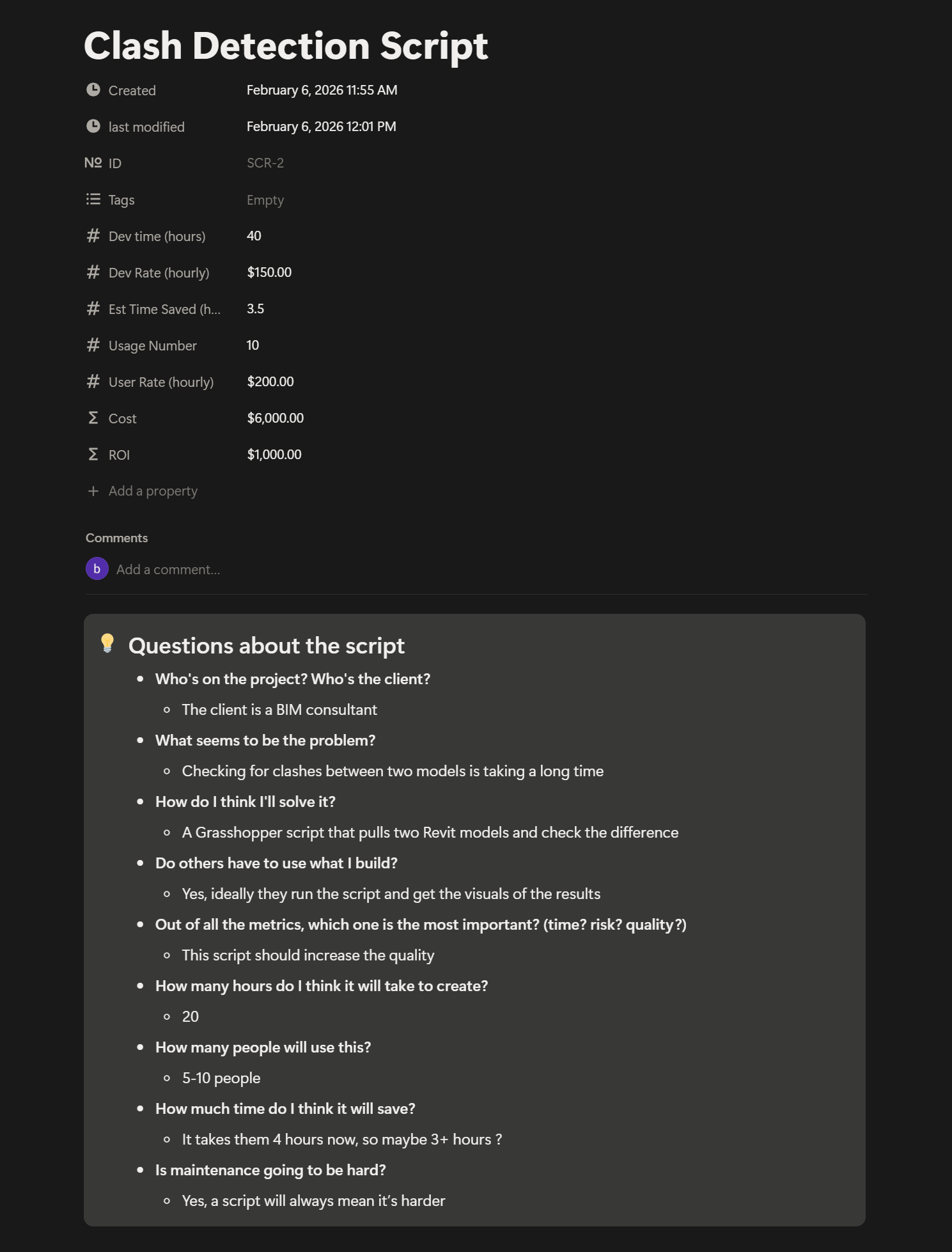This screenshot has width=952, height=1252.
Task: Open the Usage Number property label menu
Action: [x=152, y=346]
